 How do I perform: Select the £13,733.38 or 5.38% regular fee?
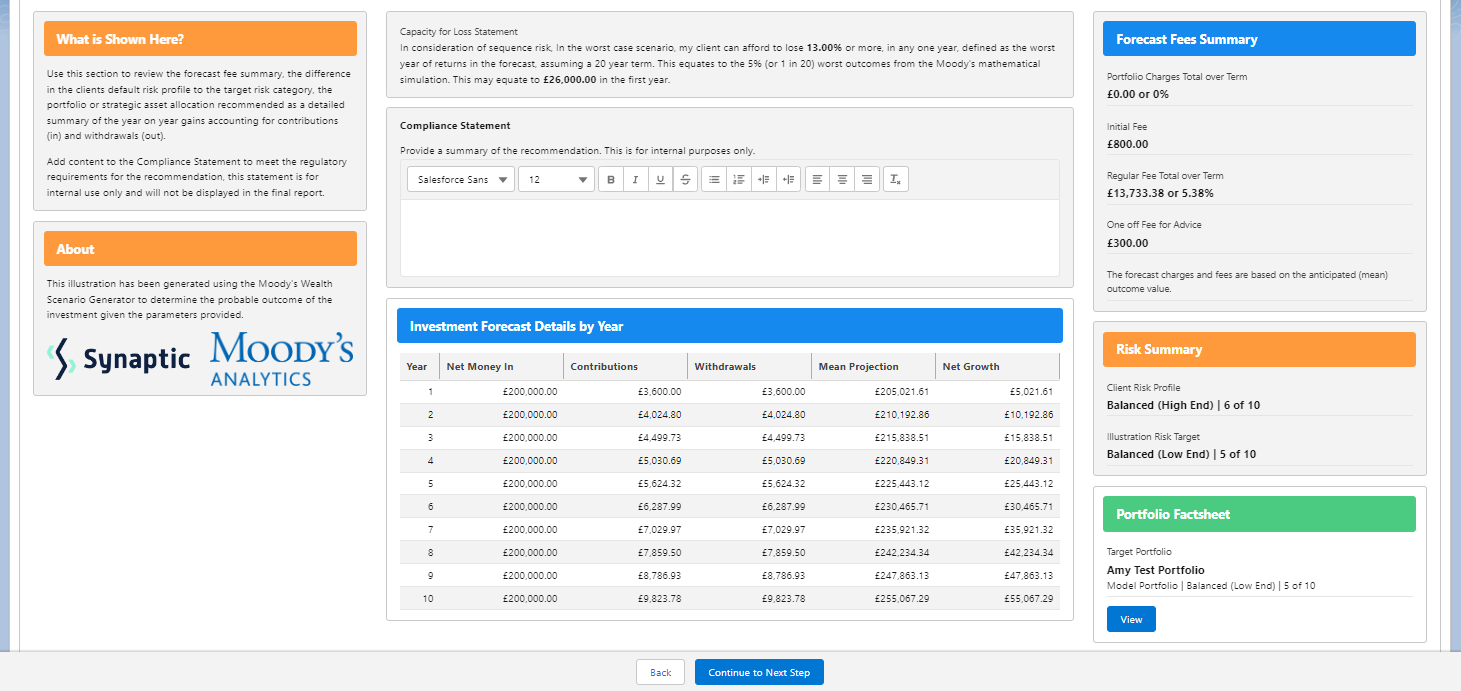tap(1160, 193)
